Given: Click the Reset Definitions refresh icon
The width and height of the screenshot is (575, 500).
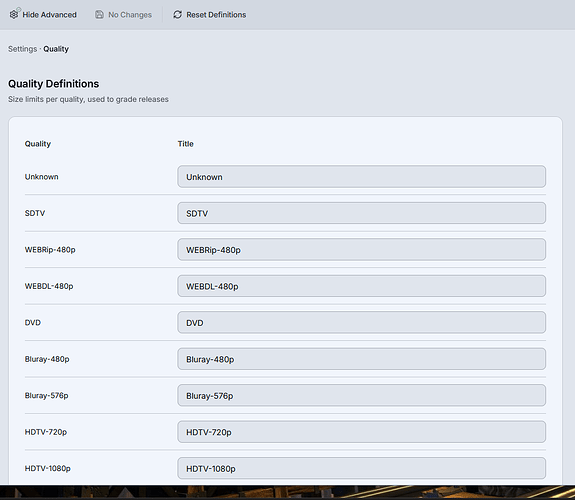Looking at the screenshot, I should pos(177,15).
